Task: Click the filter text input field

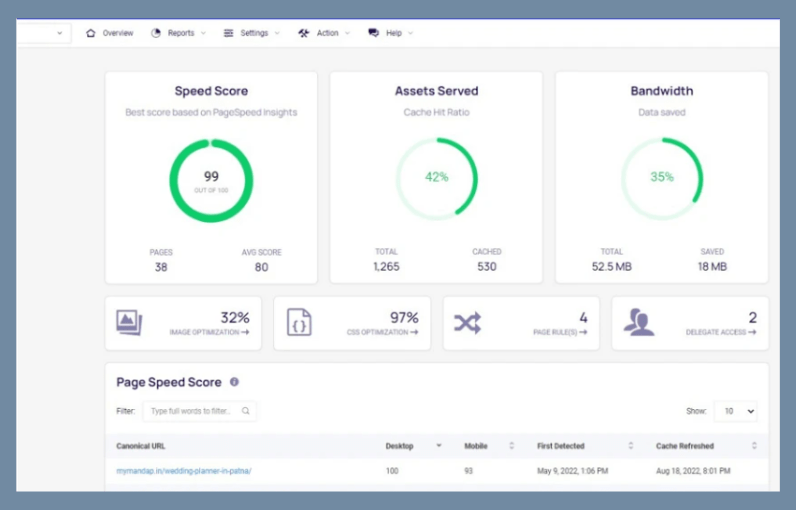Action: (192, 411)
